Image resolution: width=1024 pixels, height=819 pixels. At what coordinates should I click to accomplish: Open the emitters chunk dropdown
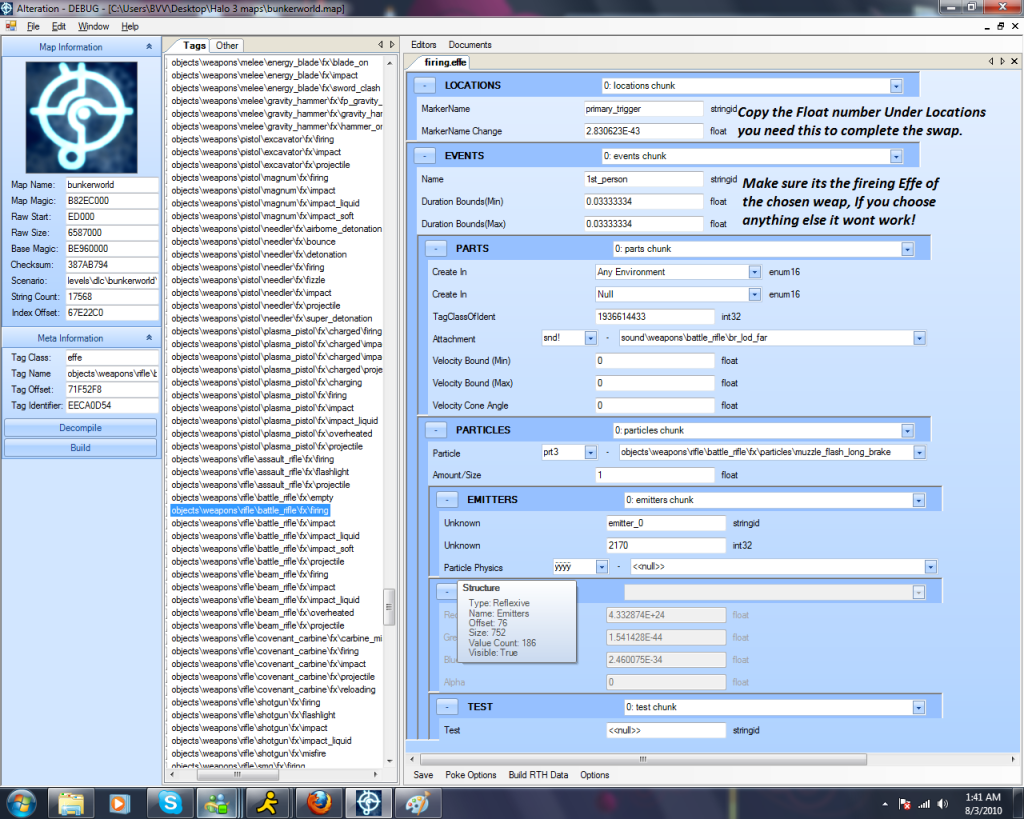click(918, 500)
